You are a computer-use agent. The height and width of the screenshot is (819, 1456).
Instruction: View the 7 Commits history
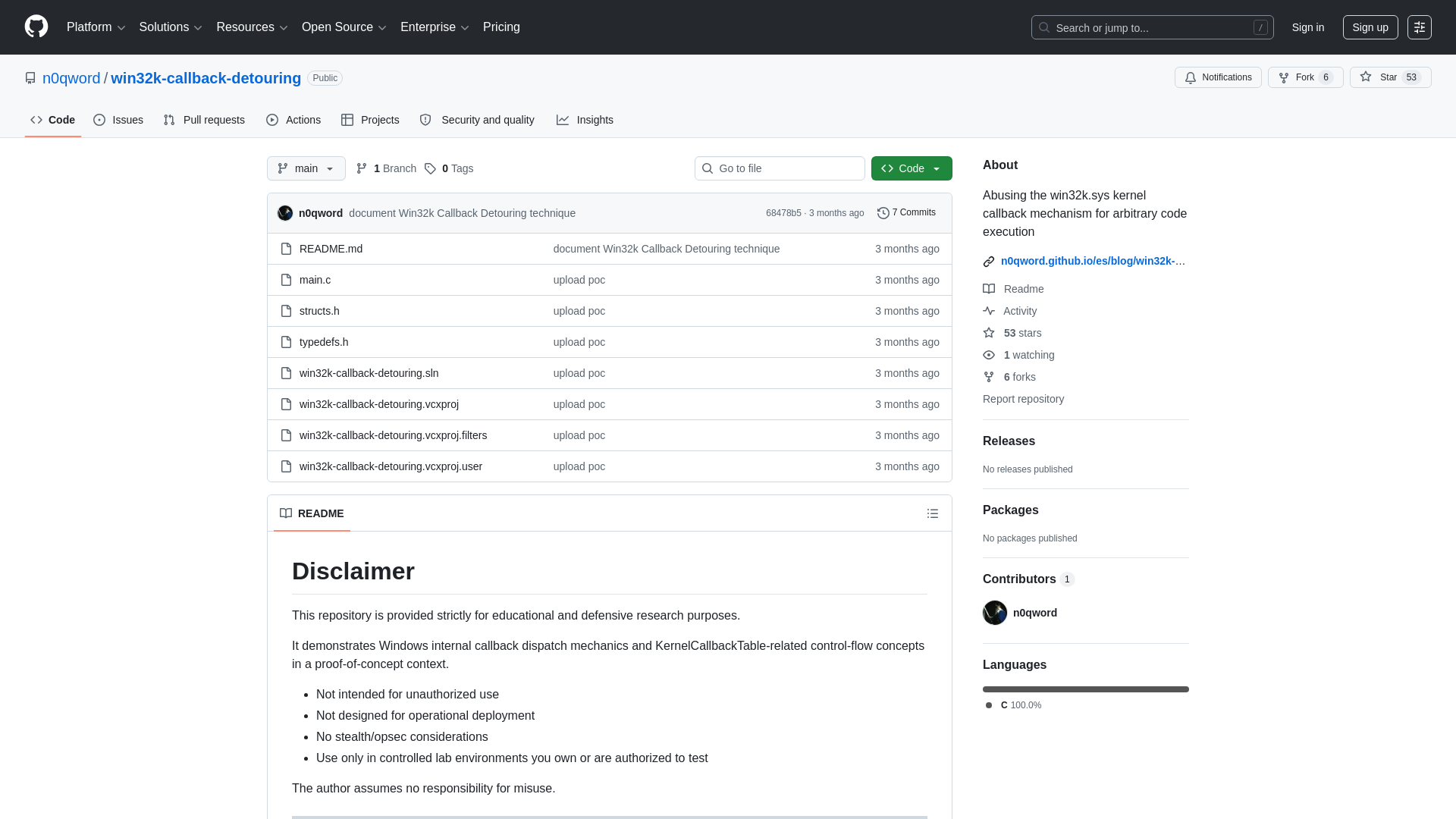906,213
